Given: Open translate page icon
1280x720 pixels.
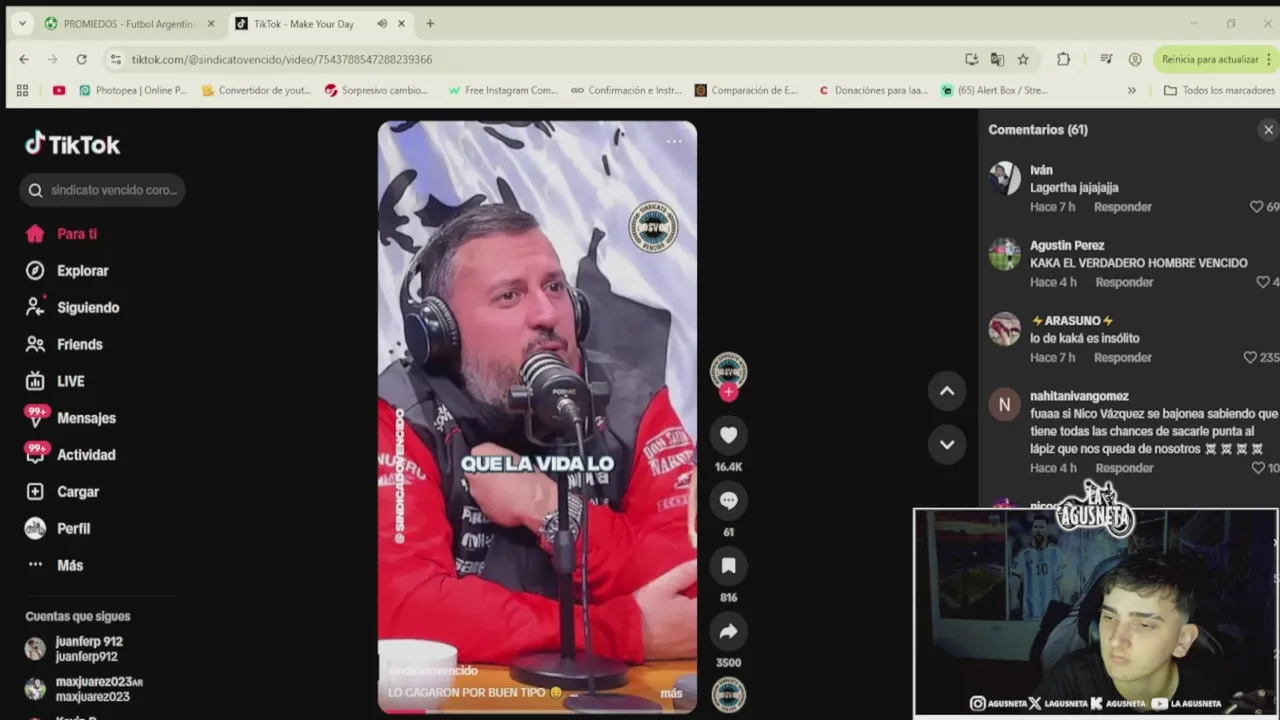Looking at the screenshot, I should click(997, 60).
